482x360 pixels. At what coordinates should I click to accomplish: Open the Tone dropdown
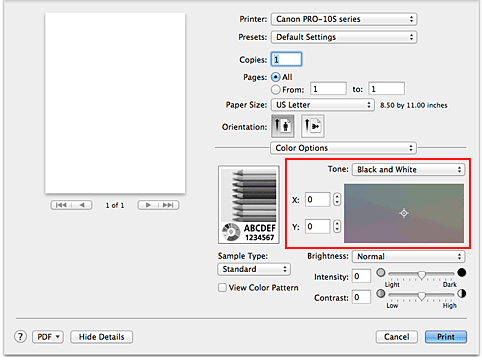tap(408, 169)
